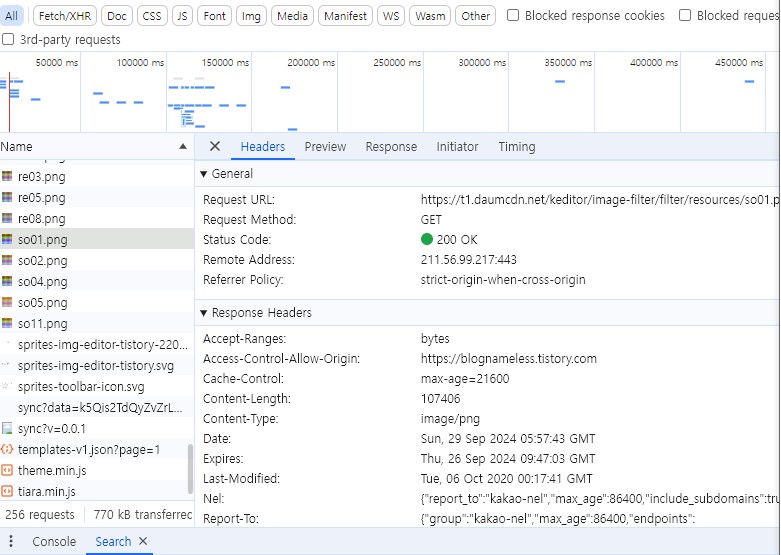Image resolution: width=781 pixels, height=555 pixels.
Task: Select the sprites-img-editor-tistory.svg request
Action: click(97, 365)
